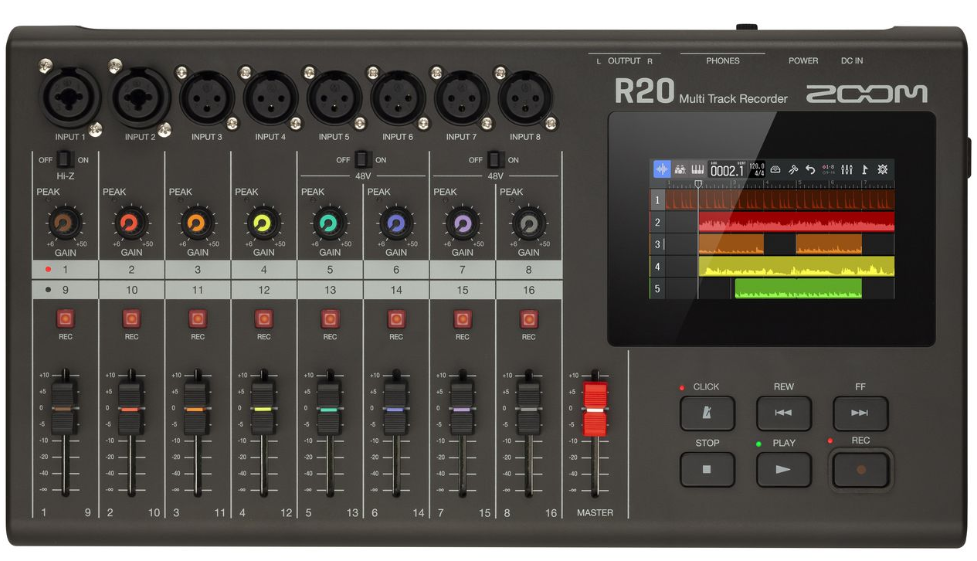Toggle 48V phantom power for inputs 5-6
977x561 pixels.
point(362,159)
